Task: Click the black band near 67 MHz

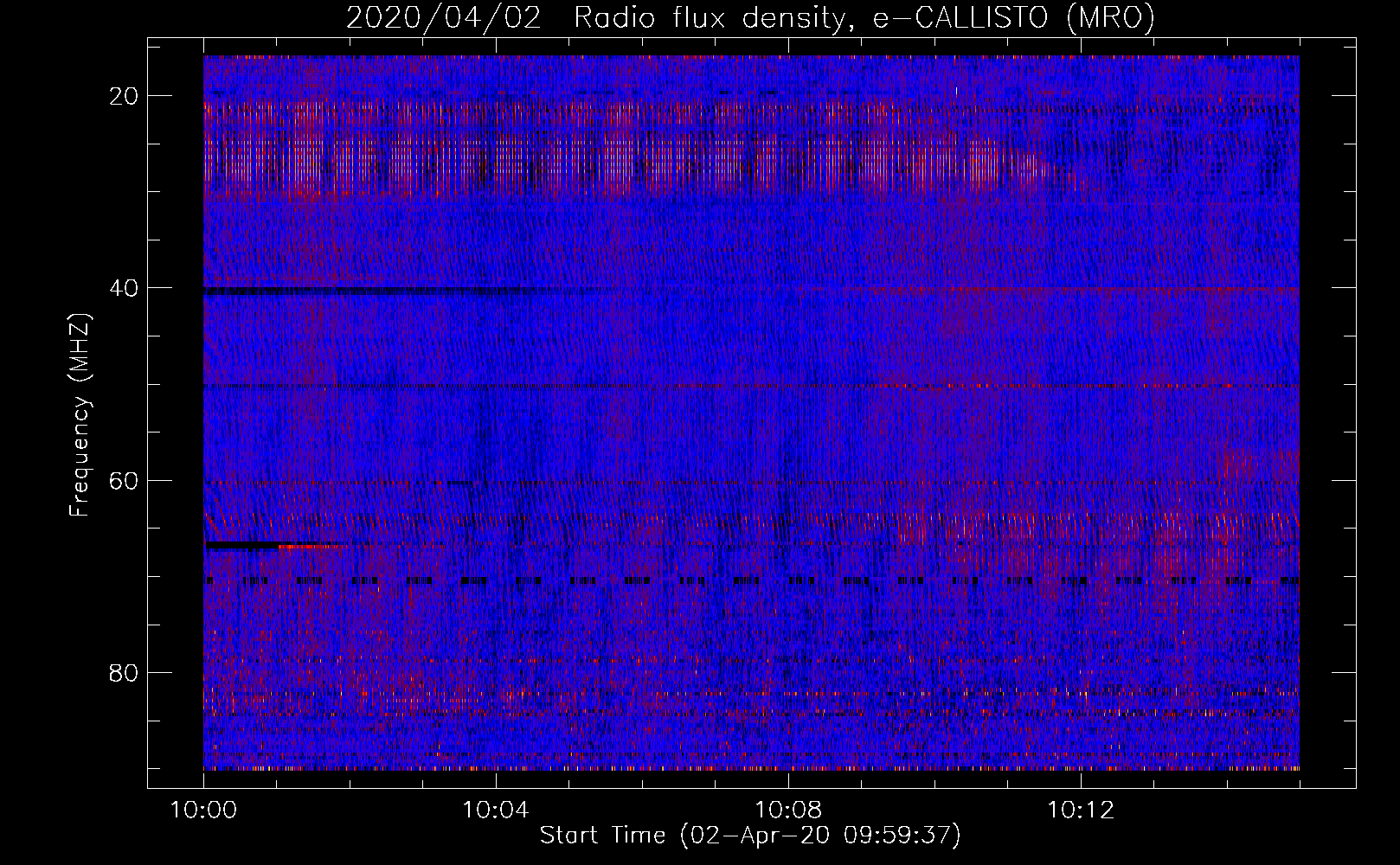Action: click(242, 546)
